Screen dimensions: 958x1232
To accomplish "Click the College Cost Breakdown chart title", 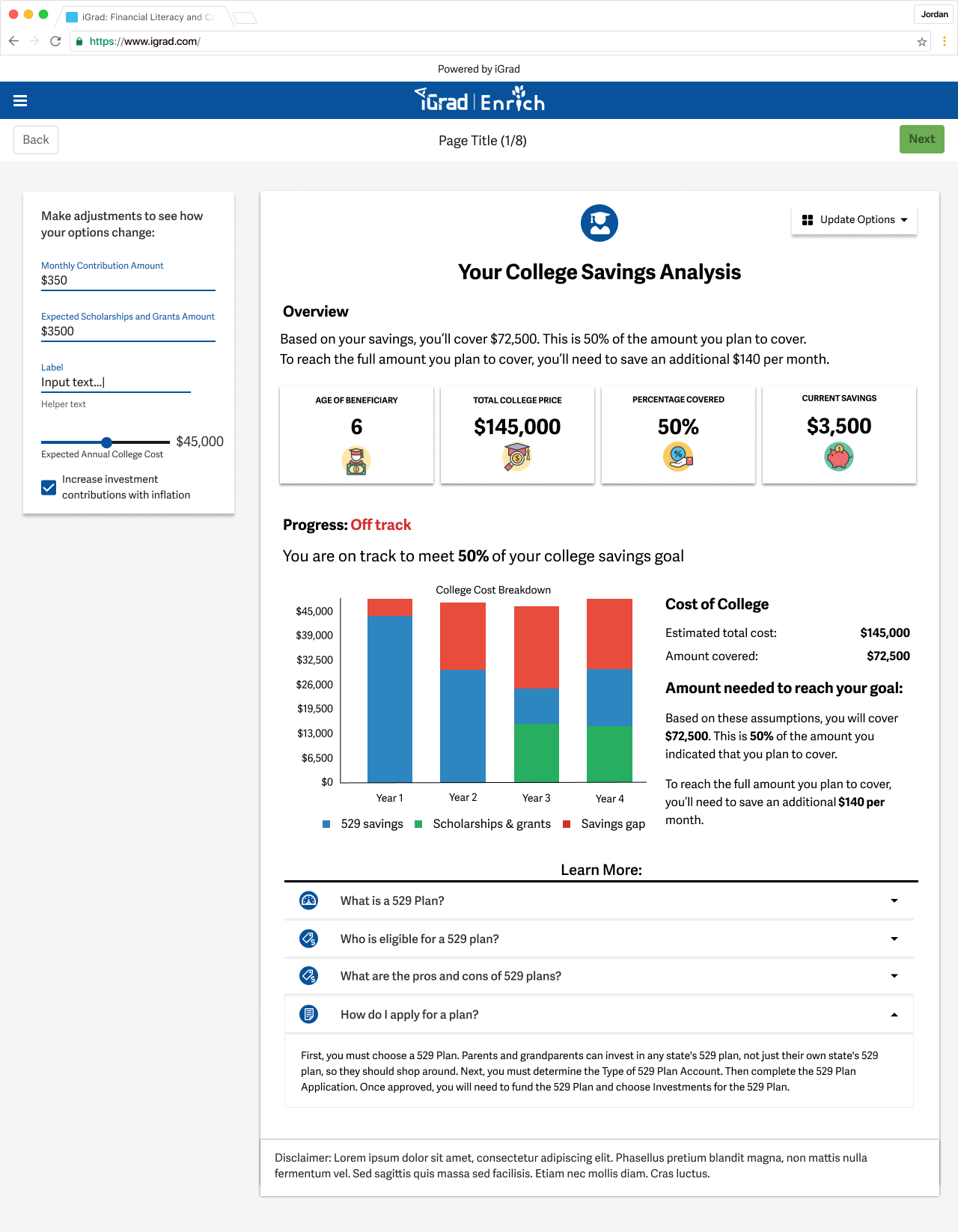I will (x=493, y=590).
